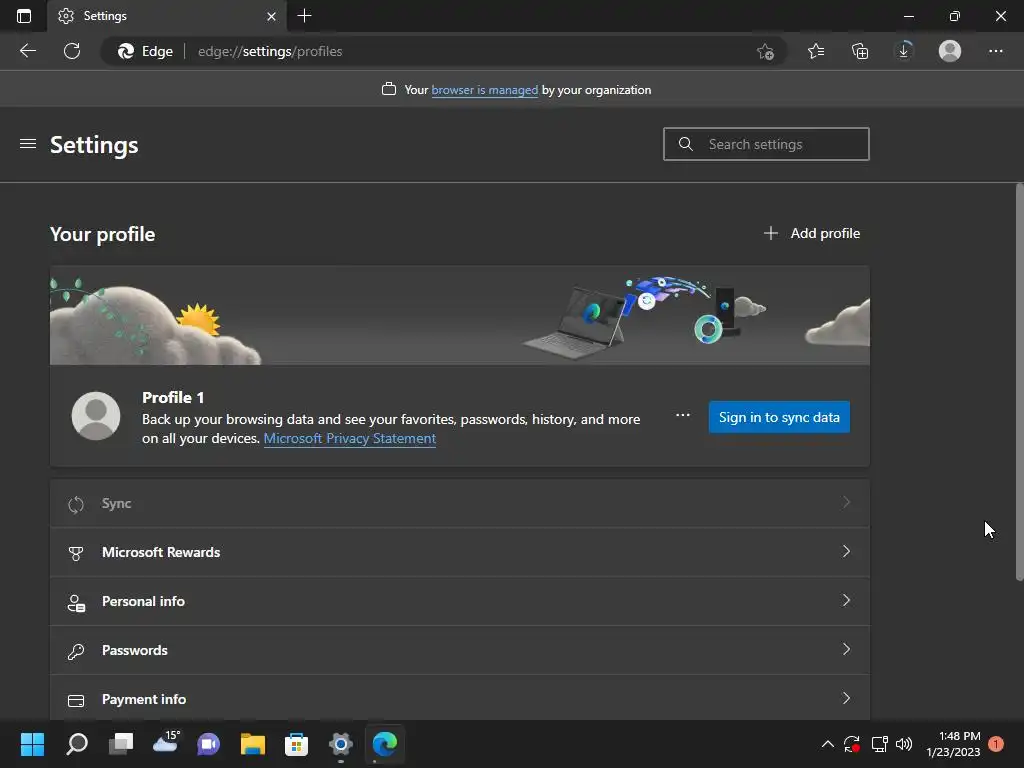Open the tab actions menu icon
The image size is (1024, 768).
24,16
